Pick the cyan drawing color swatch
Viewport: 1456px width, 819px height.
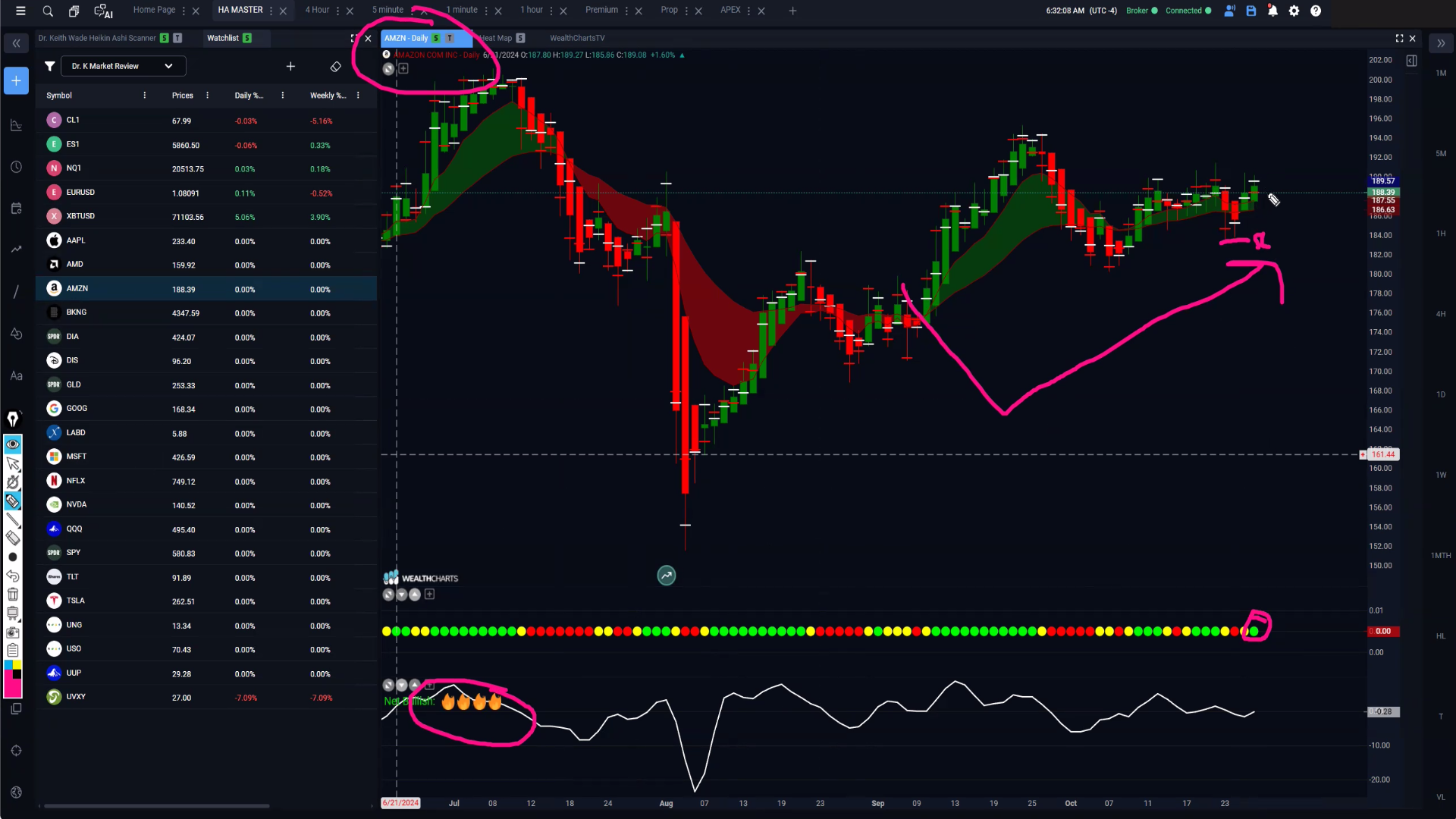tap(8, 665)
